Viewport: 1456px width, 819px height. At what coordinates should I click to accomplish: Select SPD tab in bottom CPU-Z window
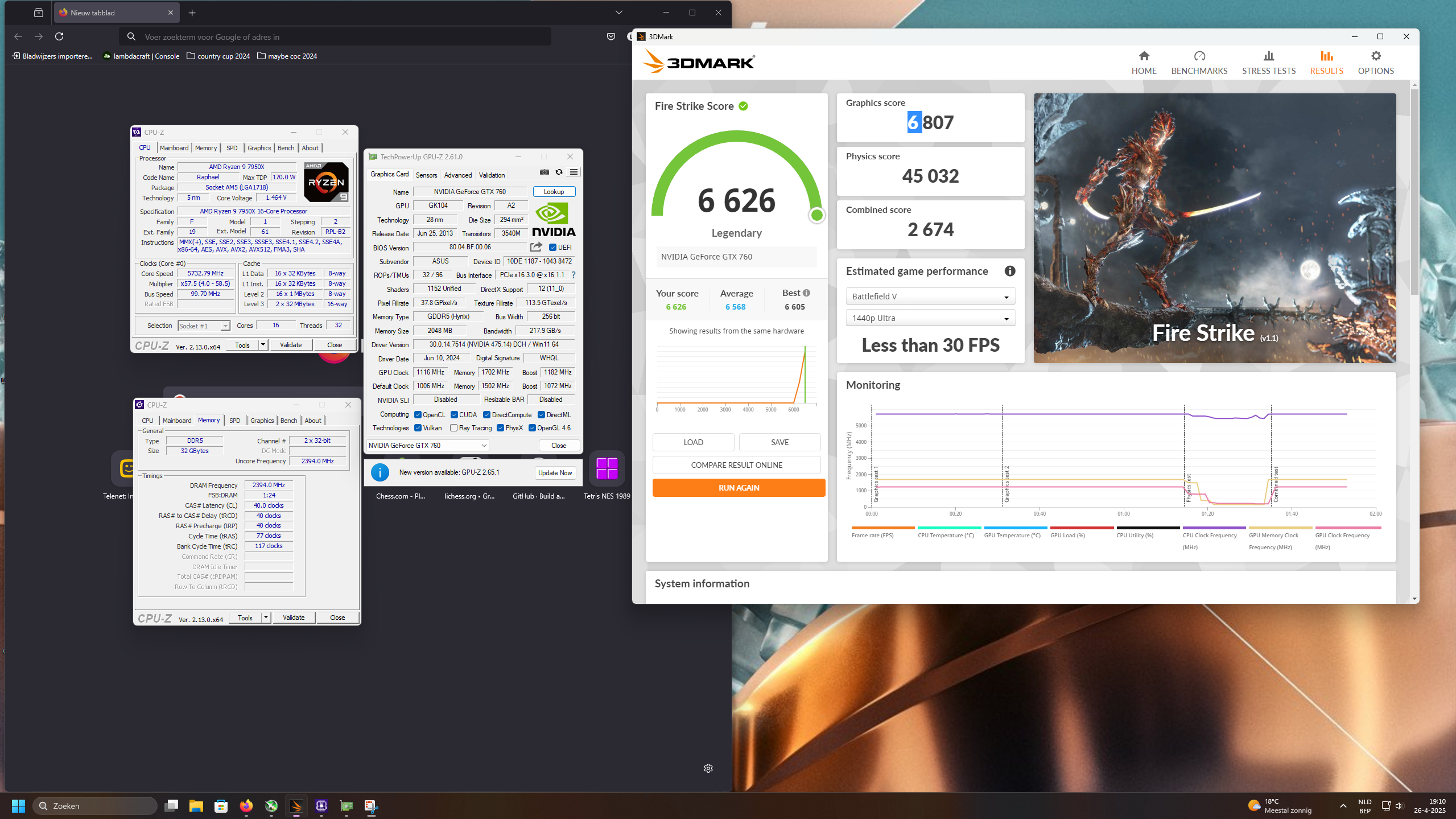(235, 421)
